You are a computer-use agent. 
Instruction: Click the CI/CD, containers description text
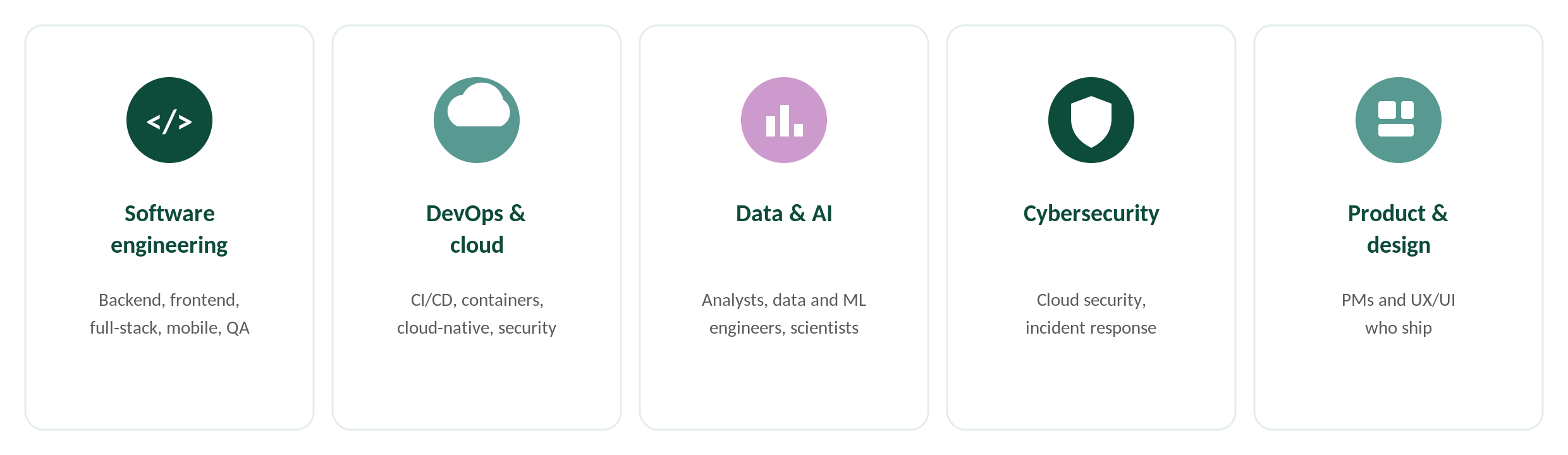[477, 313]
